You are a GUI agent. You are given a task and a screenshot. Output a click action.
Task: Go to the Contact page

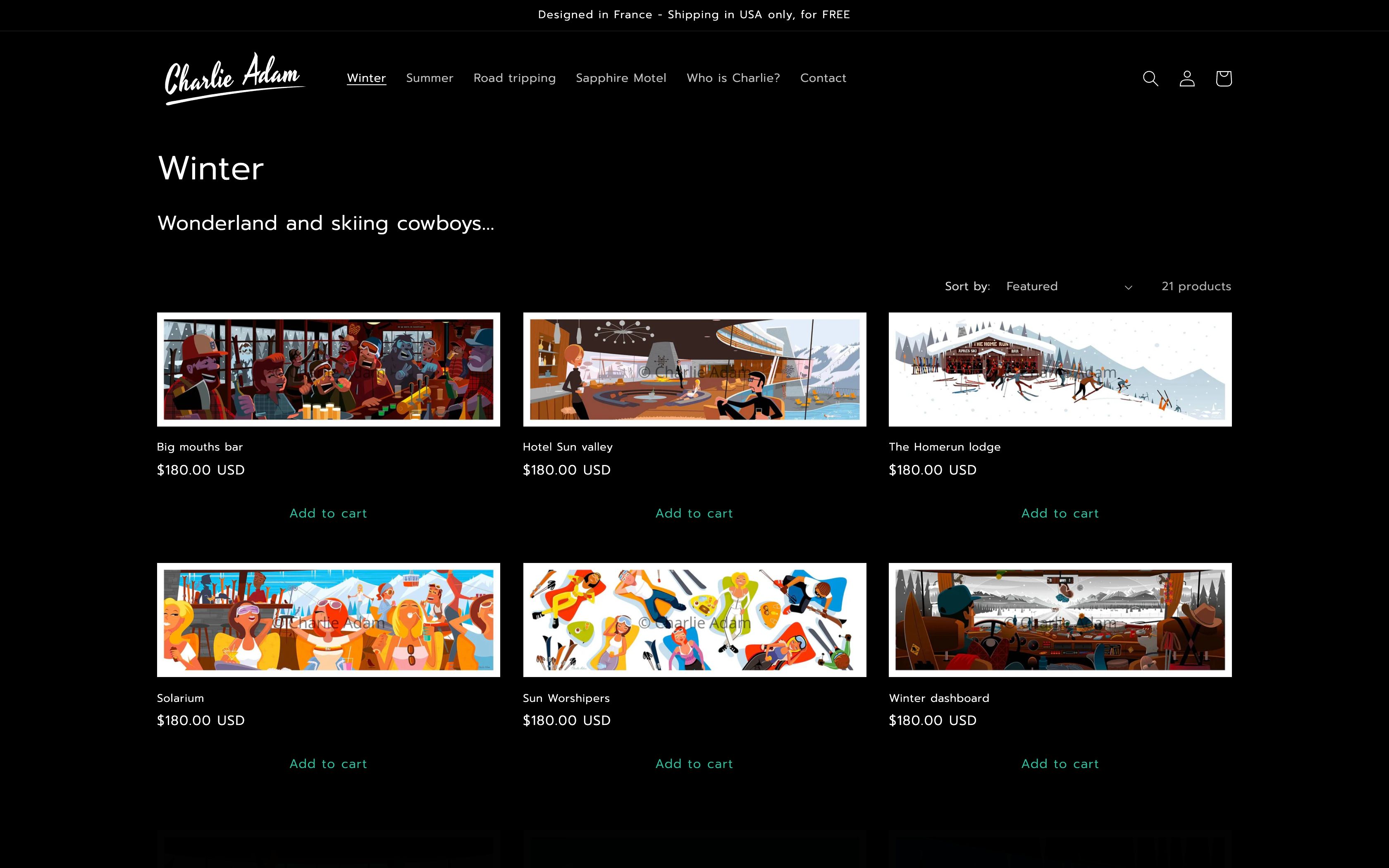click(823, 78)
